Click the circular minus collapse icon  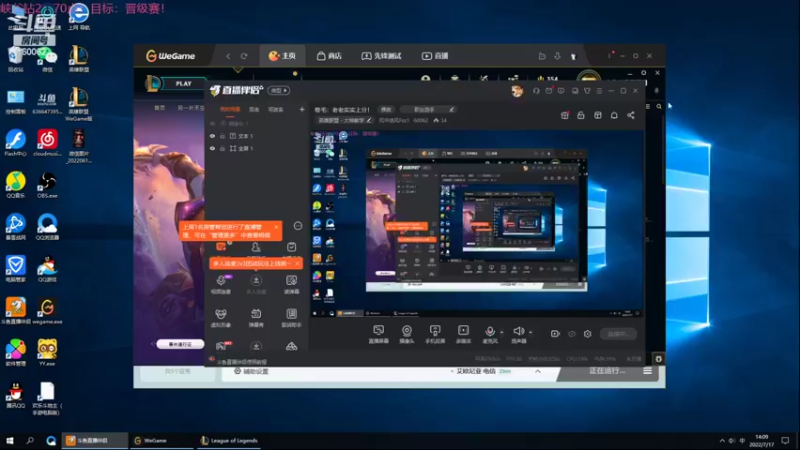[298, 226]
